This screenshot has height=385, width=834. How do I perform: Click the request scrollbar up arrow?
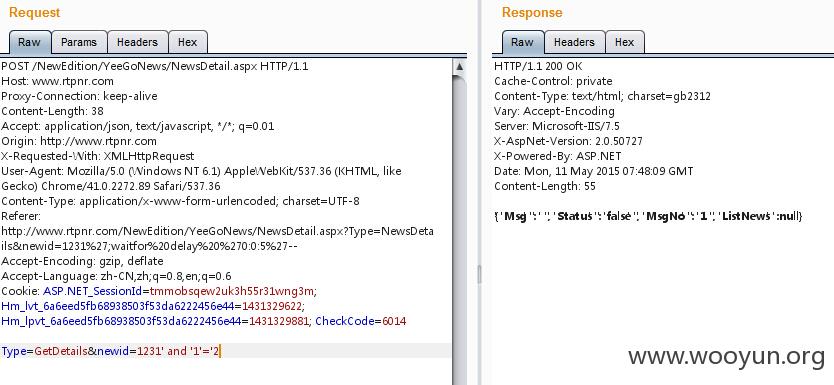coord(460,67)
